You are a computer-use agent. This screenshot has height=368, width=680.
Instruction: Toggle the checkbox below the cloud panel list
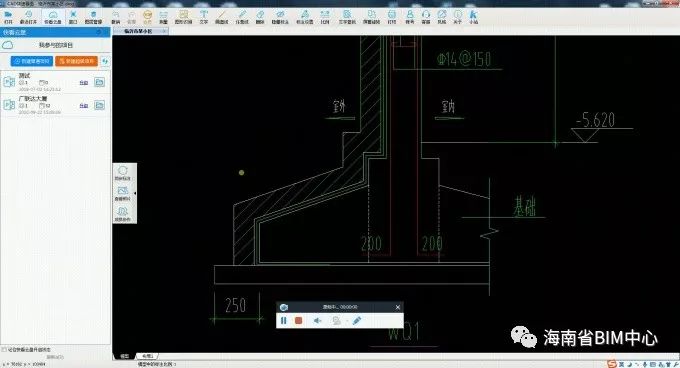click(4, 349)
